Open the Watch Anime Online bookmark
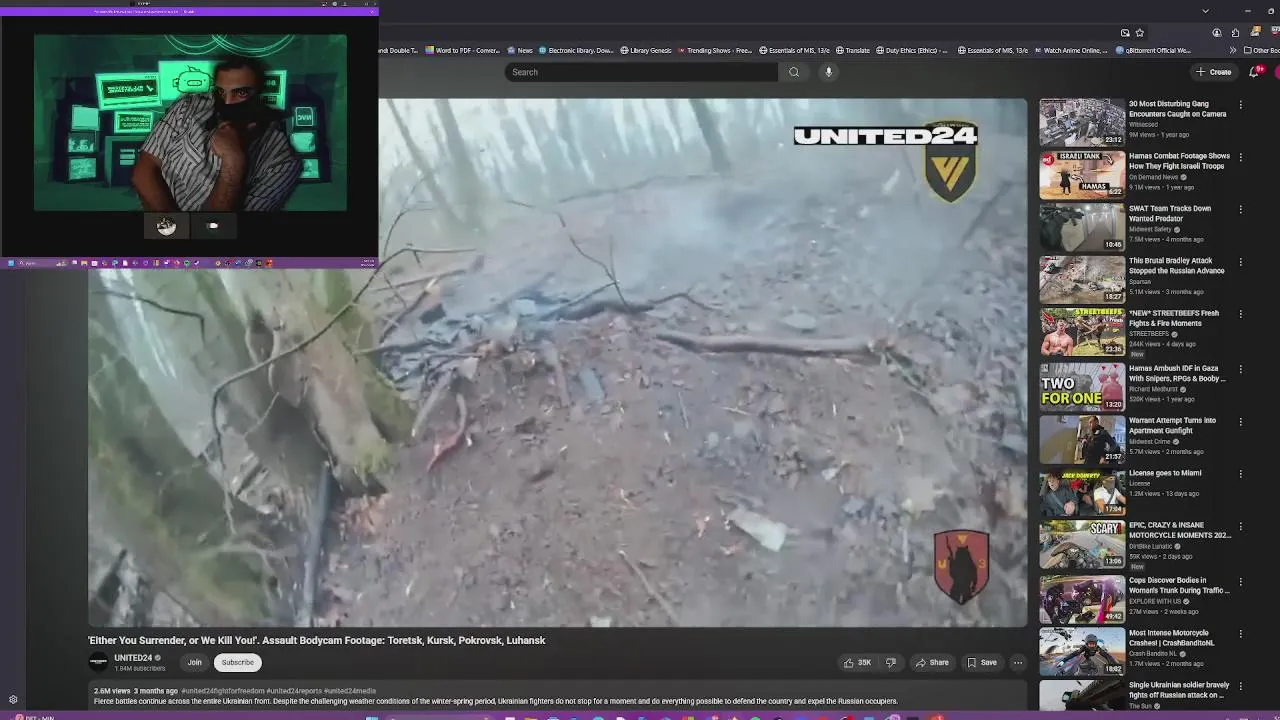This screenshot has height=720, width=1280. (1072, 50)
